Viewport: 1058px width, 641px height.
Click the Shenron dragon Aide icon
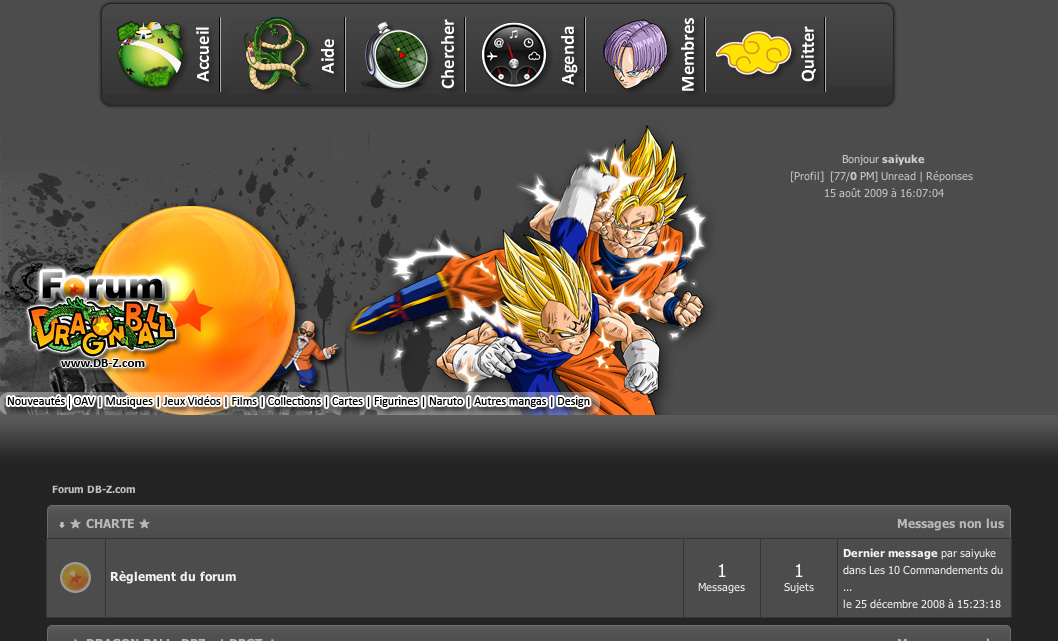[275, 54]
